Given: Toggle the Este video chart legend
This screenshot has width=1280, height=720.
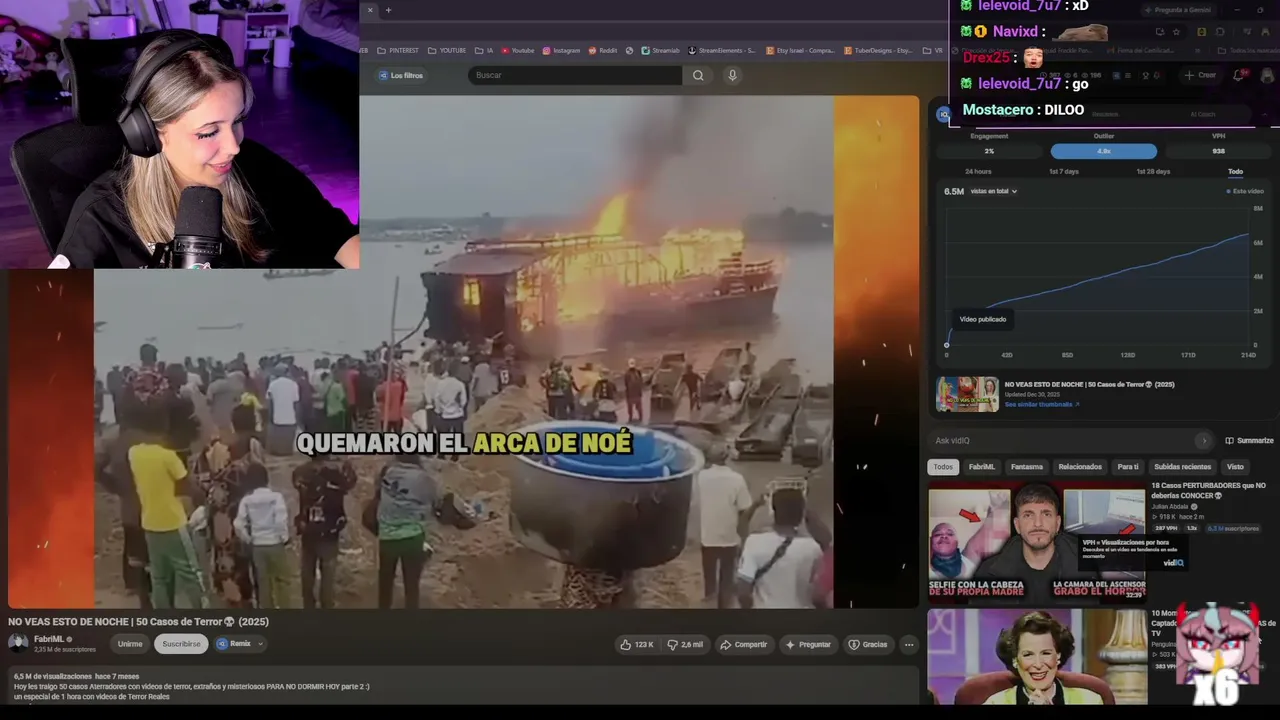Looking at the screenshot, I should pos(1245,191).
